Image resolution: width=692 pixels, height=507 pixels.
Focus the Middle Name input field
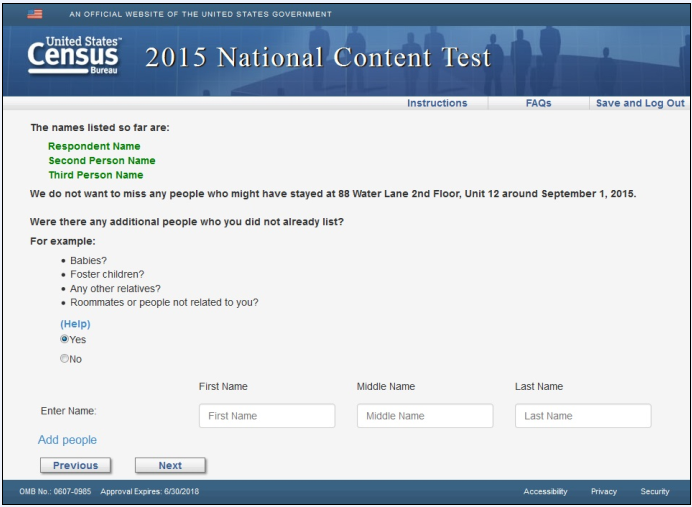(425, 416)
